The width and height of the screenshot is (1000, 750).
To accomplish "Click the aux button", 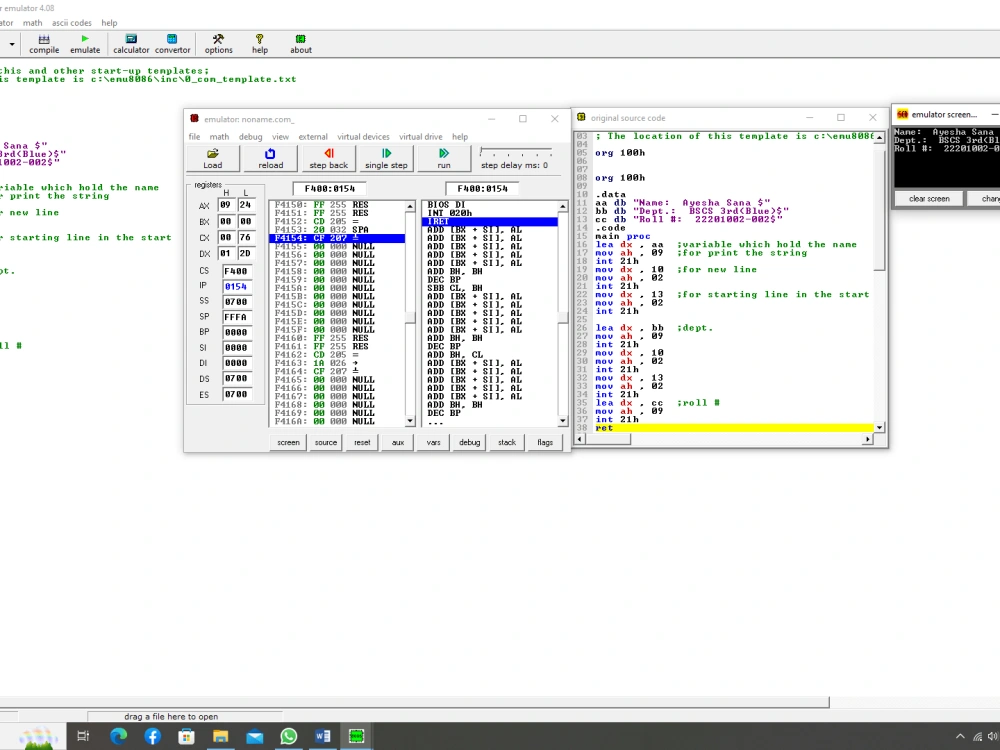I will [x=398, y=442].
